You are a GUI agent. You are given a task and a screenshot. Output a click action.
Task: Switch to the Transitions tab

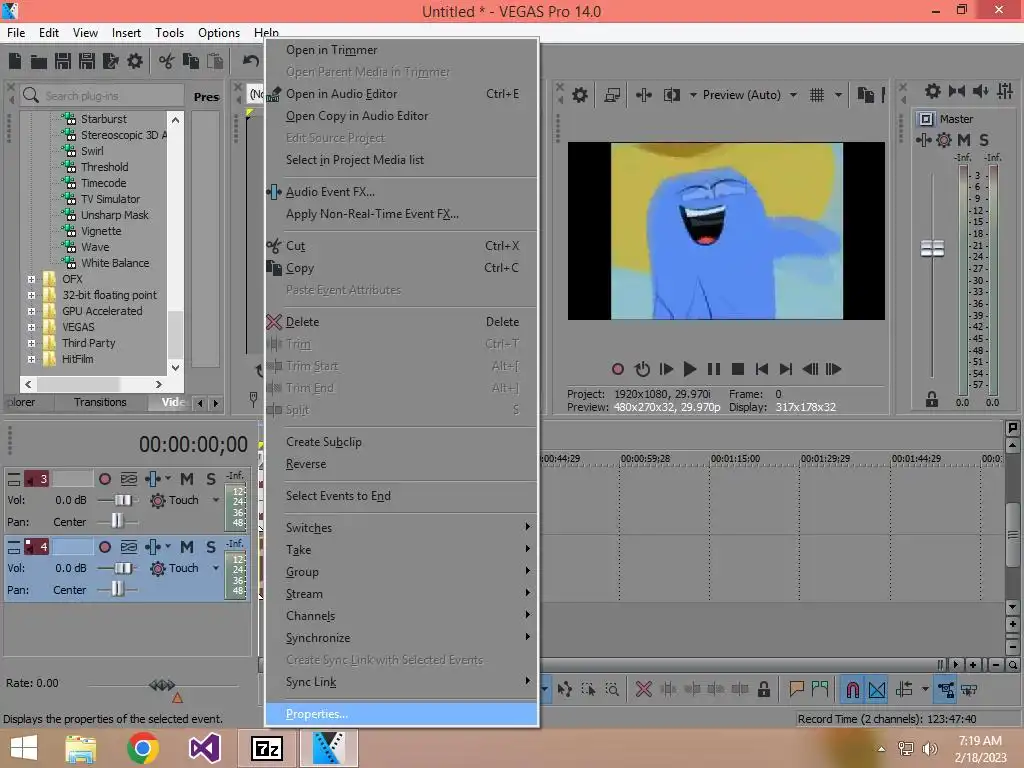pos(100,402)
